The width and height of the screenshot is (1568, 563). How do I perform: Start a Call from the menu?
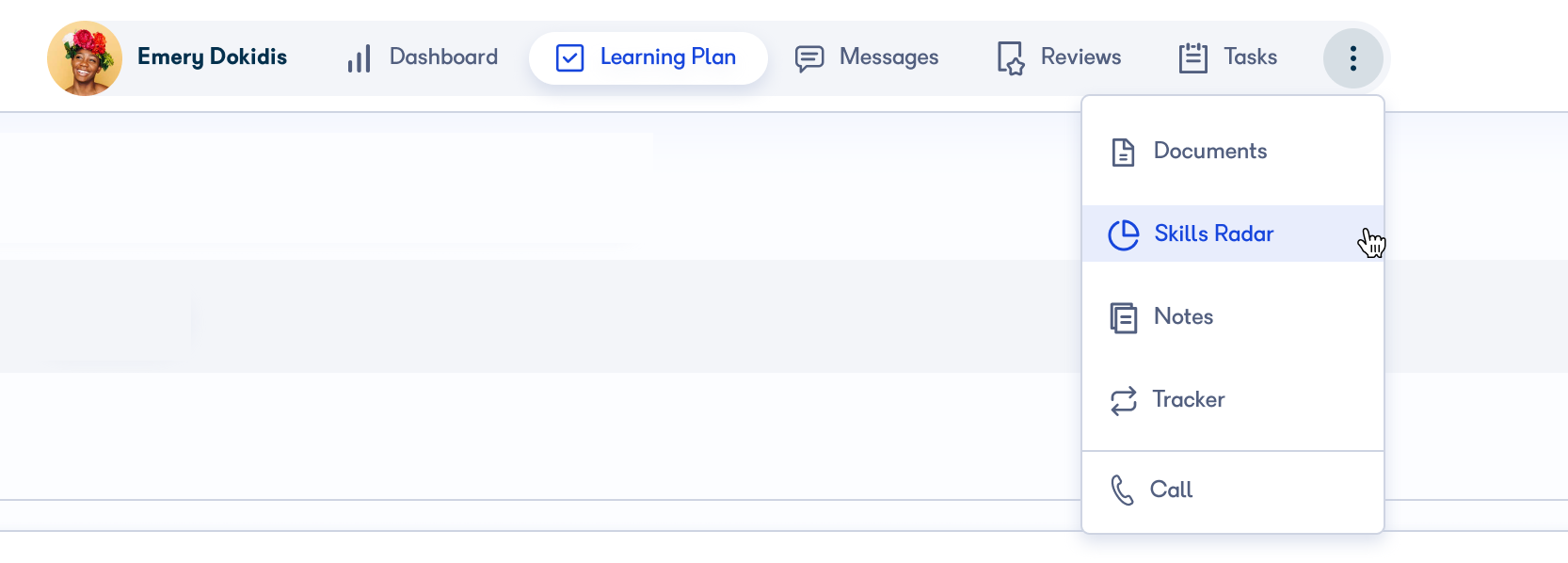coord(1233,490)
